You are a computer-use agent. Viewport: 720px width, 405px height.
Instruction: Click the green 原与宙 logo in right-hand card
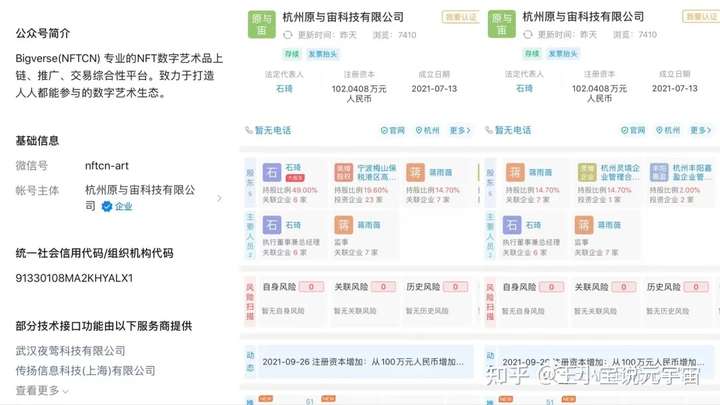[501, 24]
